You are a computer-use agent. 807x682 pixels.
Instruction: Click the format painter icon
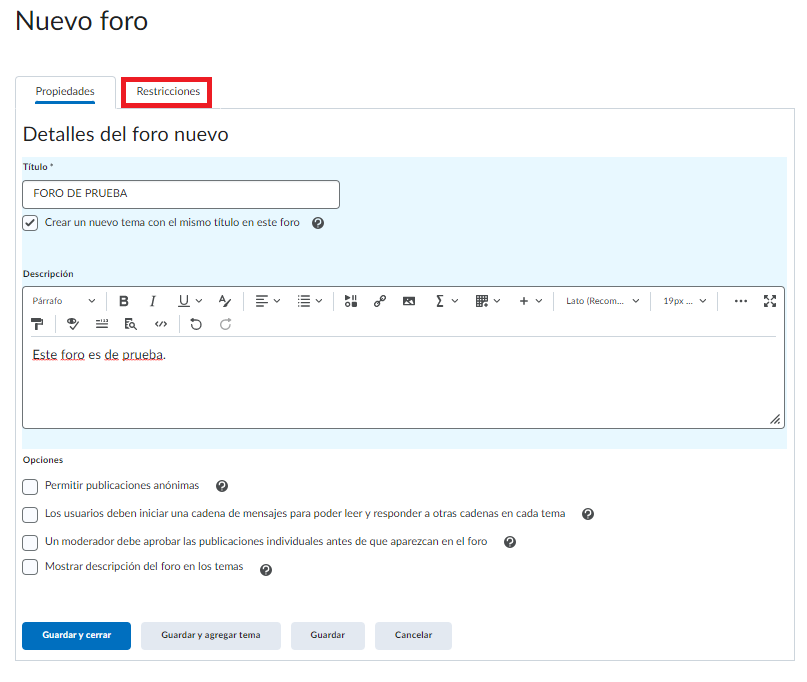(x=37, y=324)
